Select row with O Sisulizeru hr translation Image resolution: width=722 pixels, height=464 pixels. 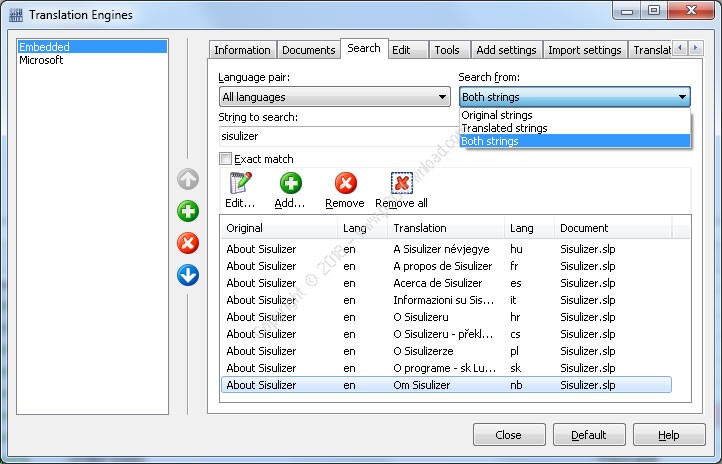point(446,317)
